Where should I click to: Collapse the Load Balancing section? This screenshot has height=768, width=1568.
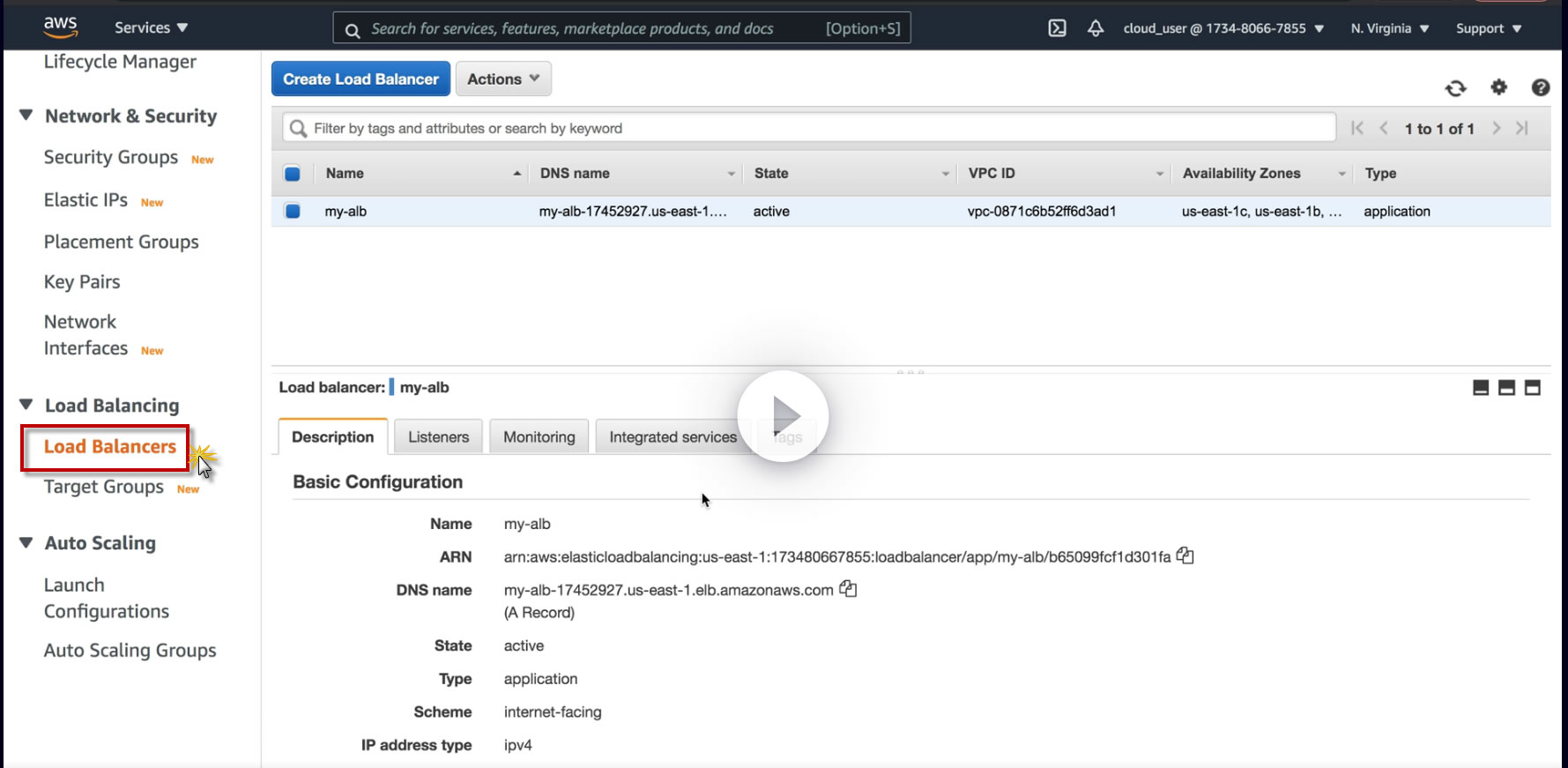[x=26, y=405]
